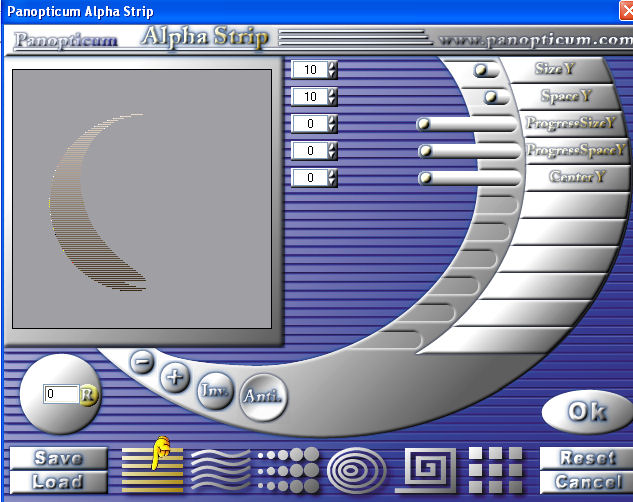Click the yellow R reset button
633x502 pixels.
coord(88,395)
